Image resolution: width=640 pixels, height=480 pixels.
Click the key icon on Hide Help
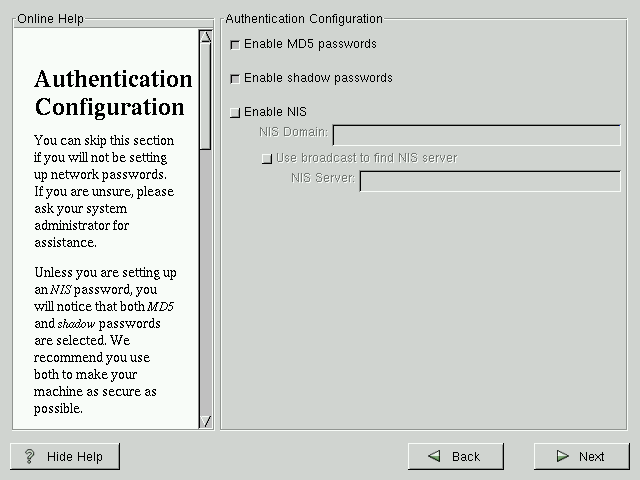[29, 457]
